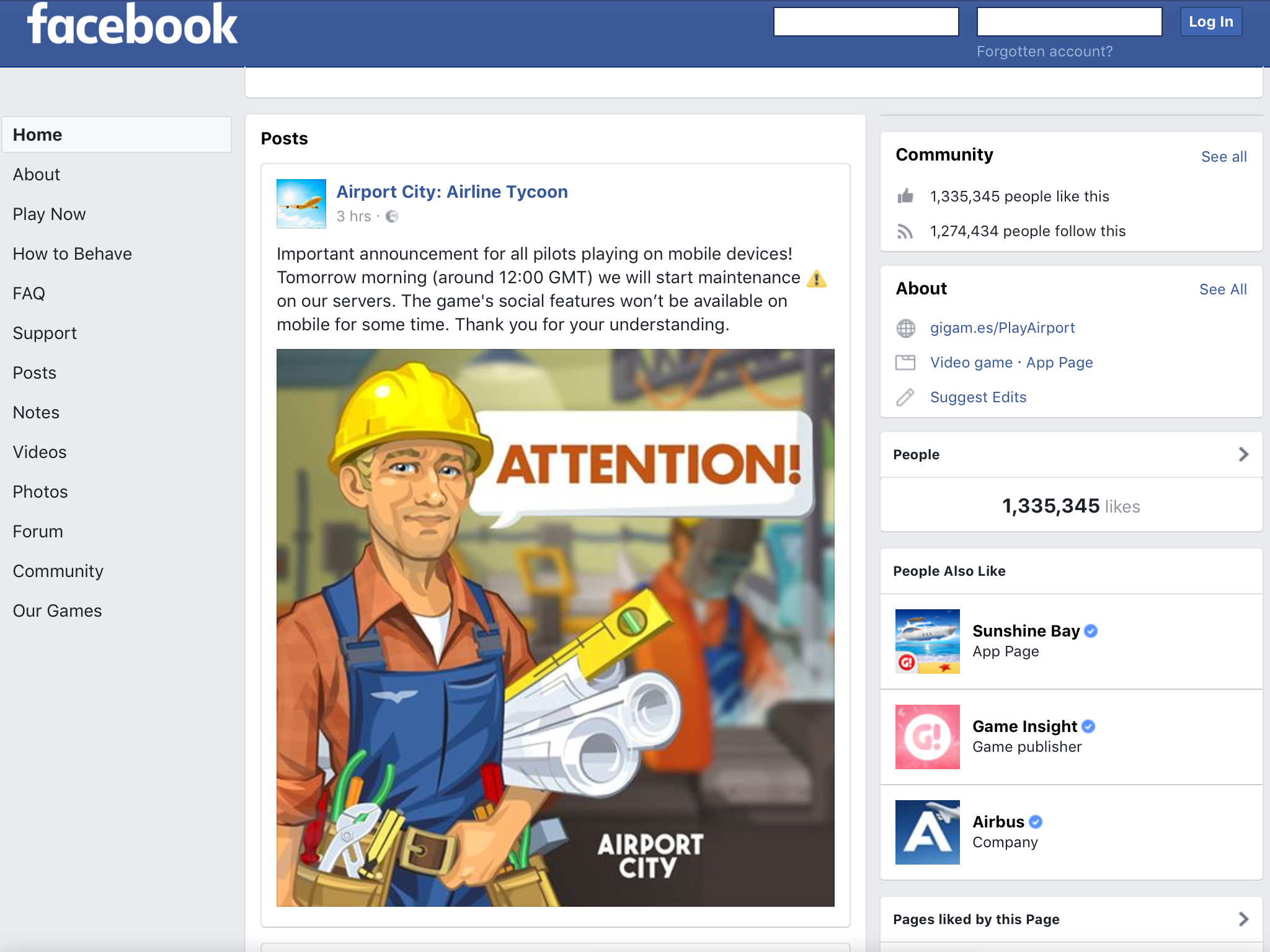This screenshot has width=1270, height=952.
Task: Click the follow feed icon in Community
Action: [x=905, y=231]
